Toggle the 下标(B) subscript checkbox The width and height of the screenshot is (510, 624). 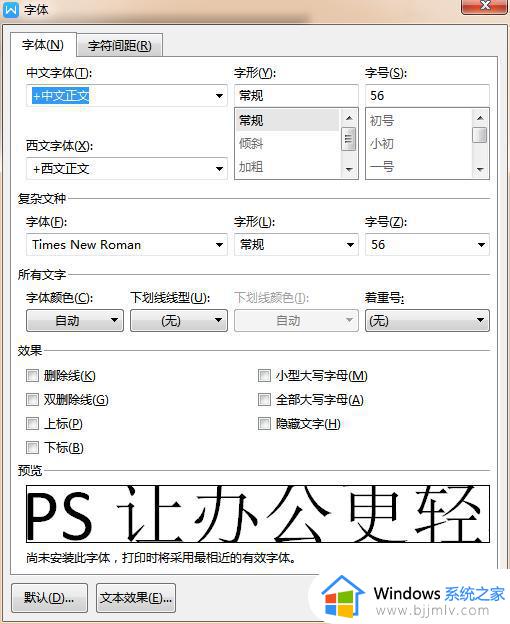pos(32,447)
